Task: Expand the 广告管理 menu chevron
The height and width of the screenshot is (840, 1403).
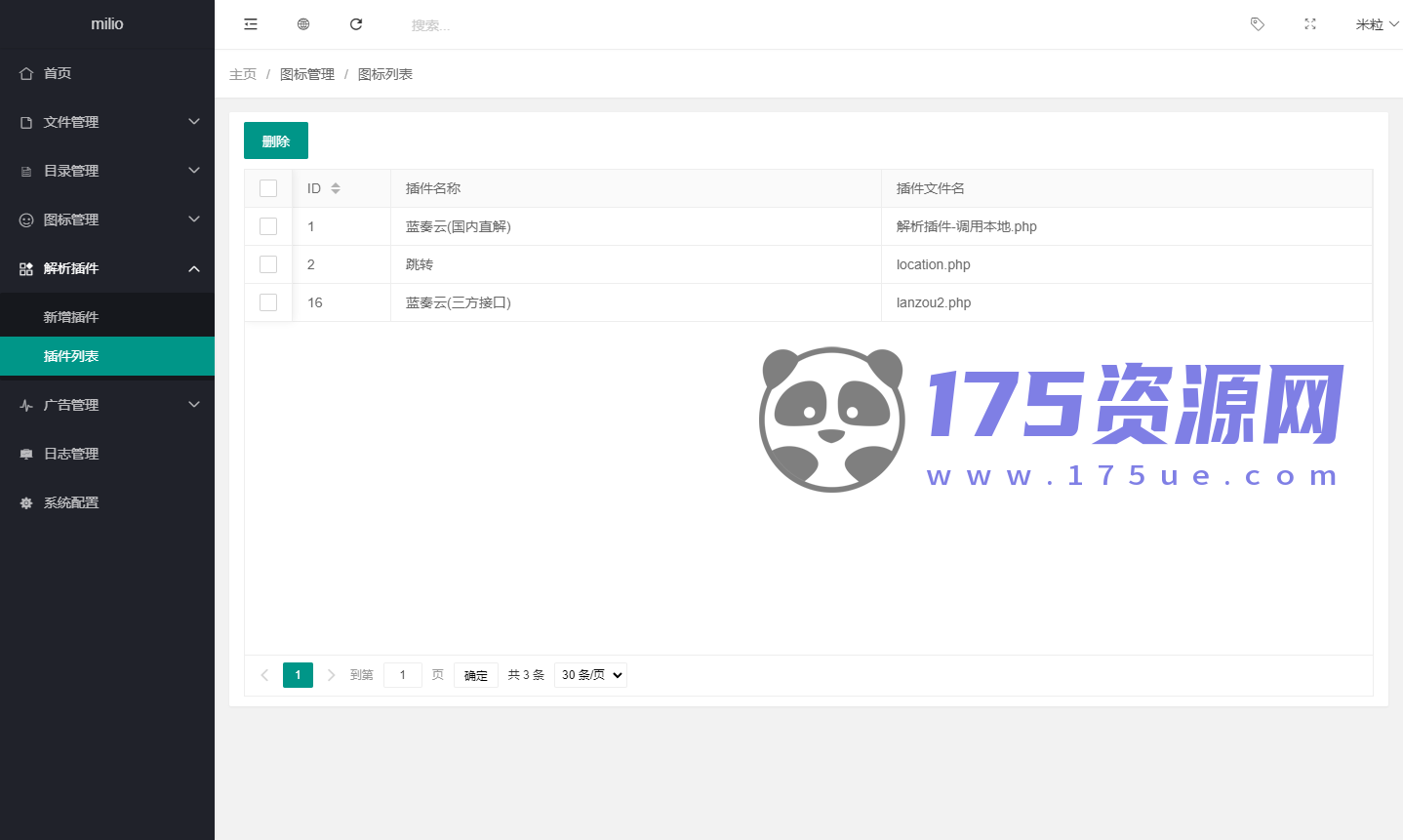Action: pyautogui.click(x=194, y=405)
